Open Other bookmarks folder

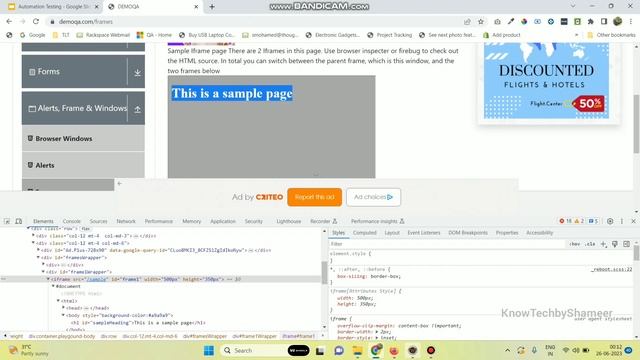[611, 35]
